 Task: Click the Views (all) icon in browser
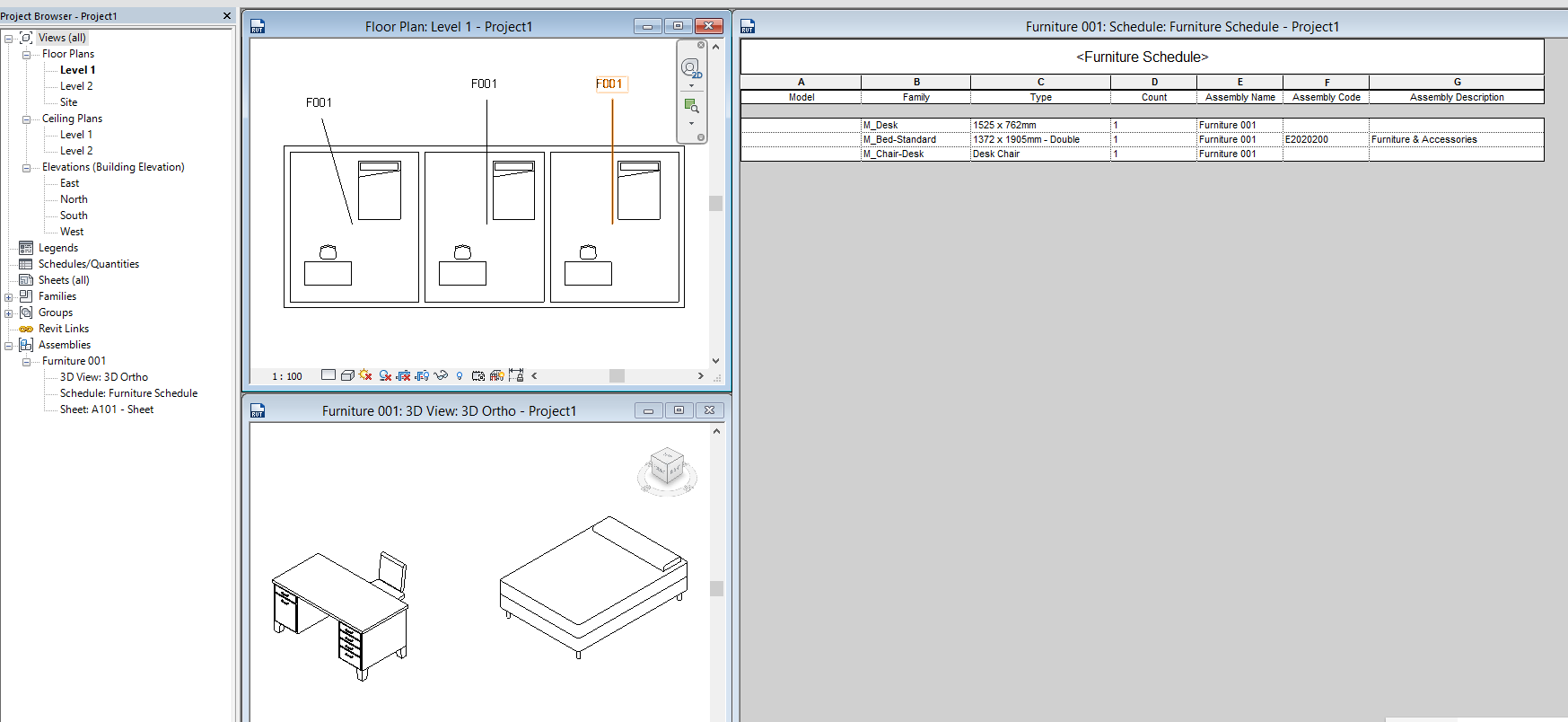[x=26, y=38]
